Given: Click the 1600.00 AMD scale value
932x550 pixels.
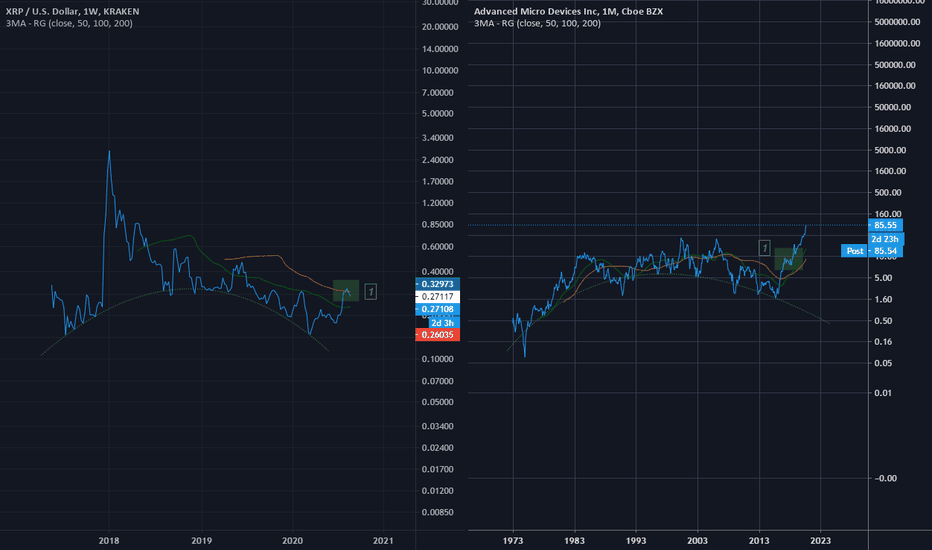Looking at the screenshot, I should pos(890,171).
